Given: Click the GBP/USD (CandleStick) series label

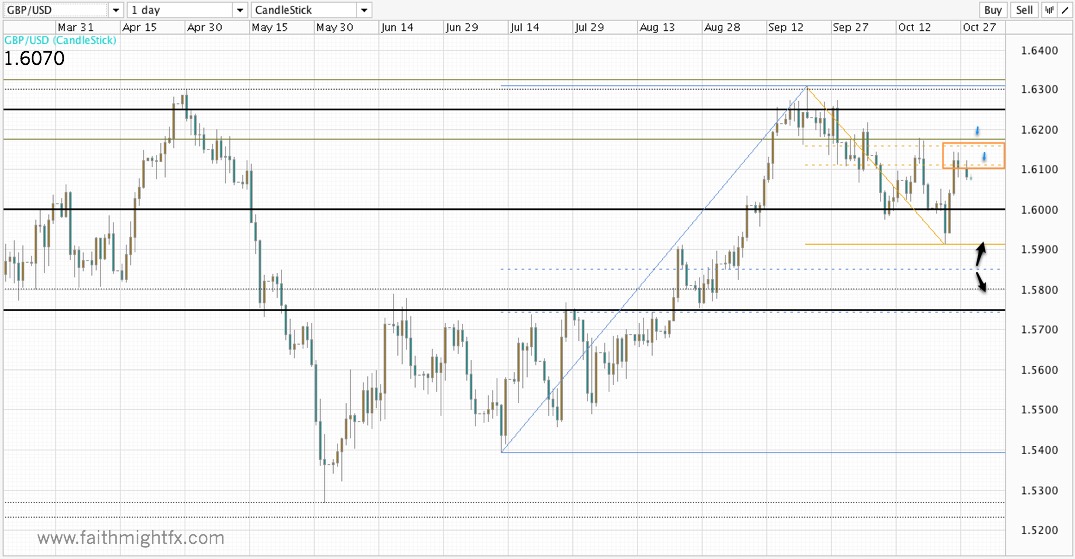Looking at the screenshot, I should point(60,40).
